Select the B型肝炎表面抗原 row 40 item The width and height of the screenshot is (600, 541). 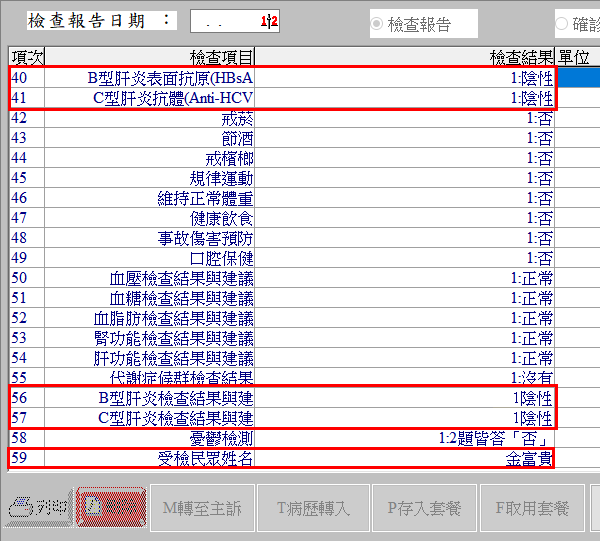[x=150, y=77]
